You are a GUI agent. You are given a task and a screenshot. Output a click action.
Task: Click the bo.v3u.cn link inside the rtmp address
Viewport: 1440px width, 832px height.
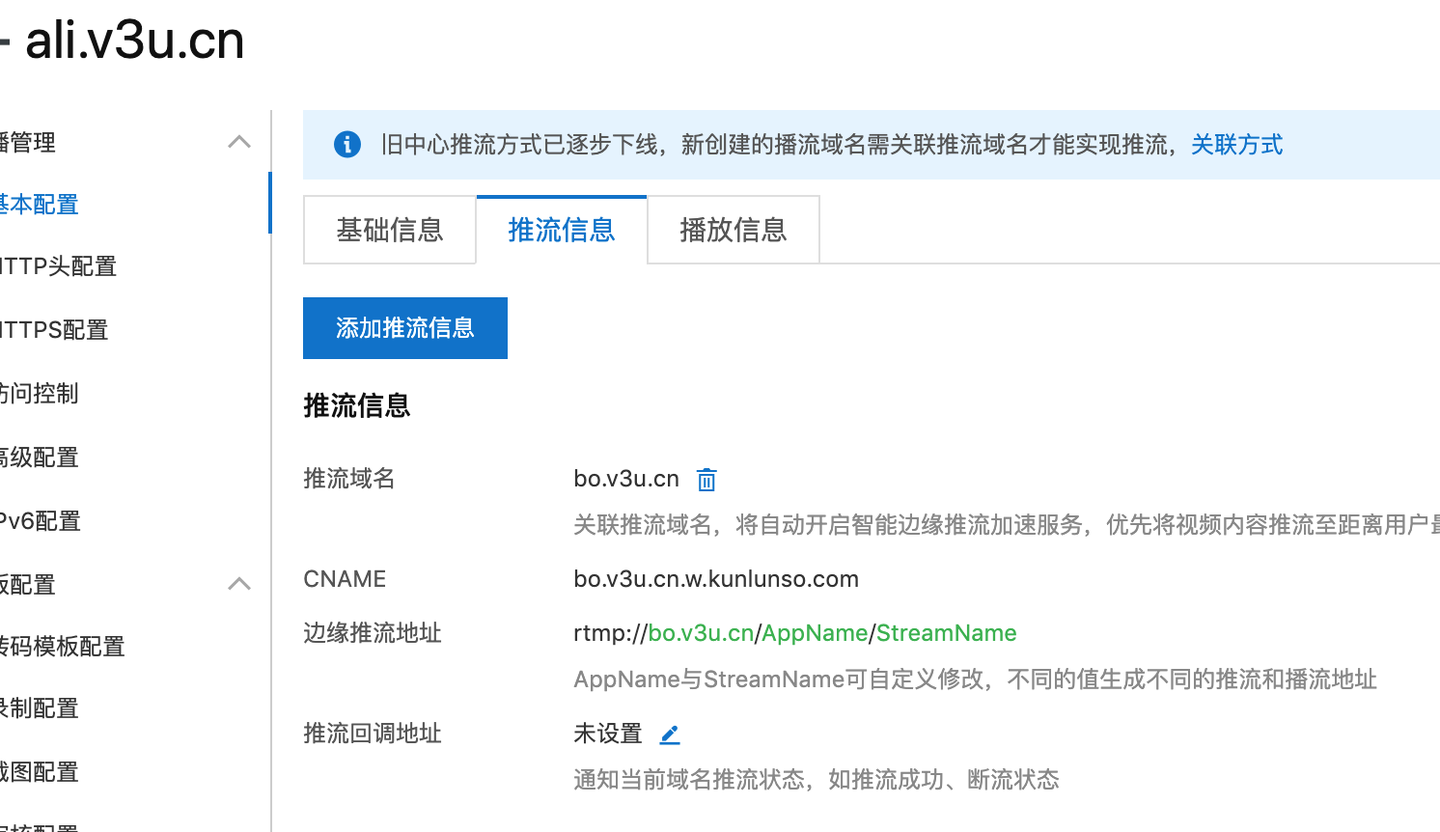tap(701, 632)
